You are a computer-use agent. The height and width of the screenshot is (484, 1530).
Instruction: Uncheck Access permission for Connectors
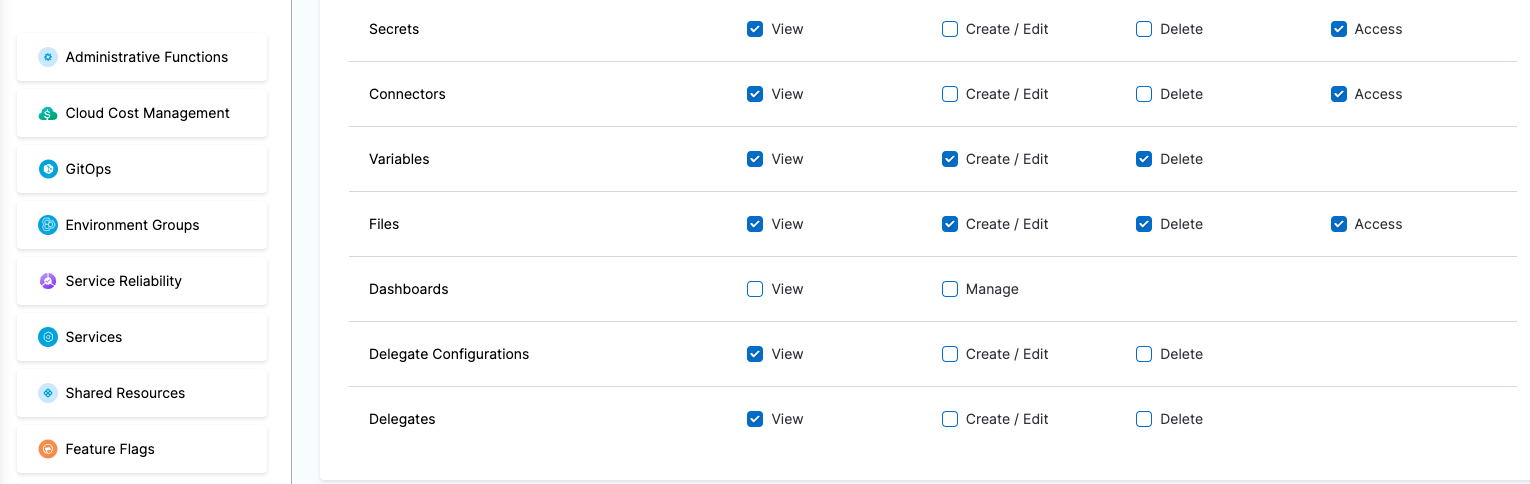[1339, 94]
